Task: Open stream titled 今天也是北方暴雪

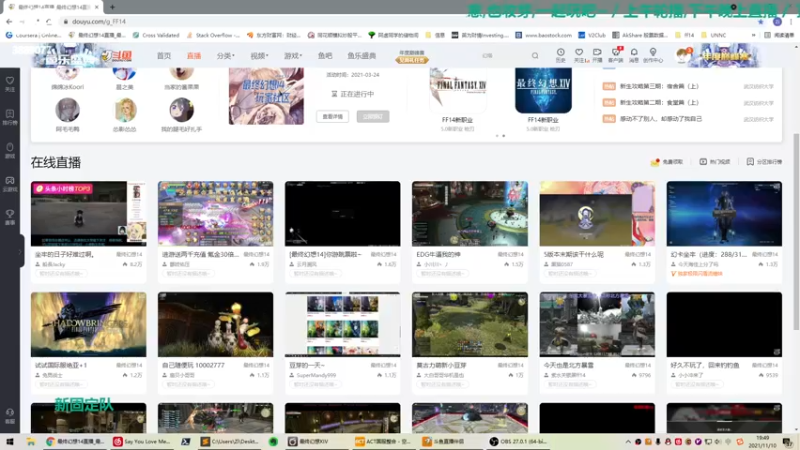Action: [569, 365]
